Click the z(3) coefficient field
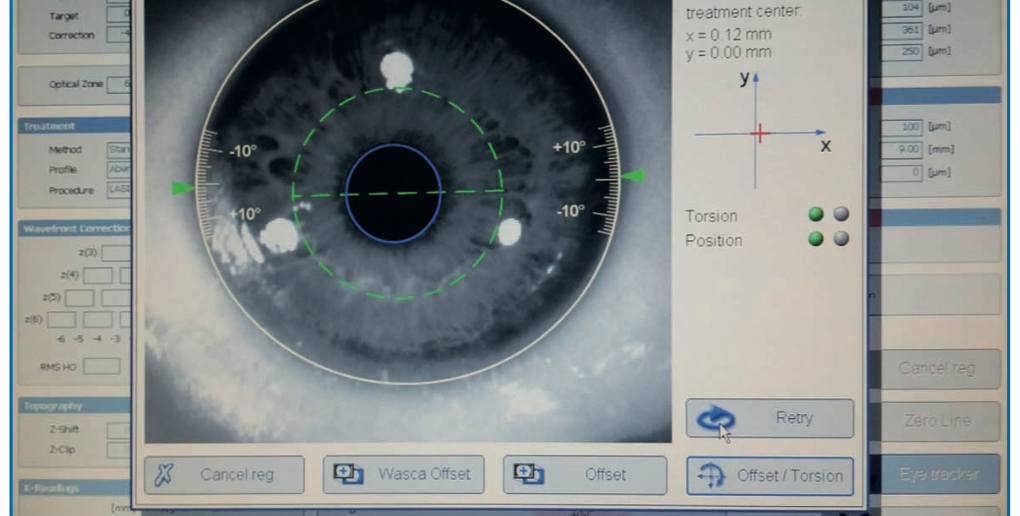1020x516 pixels. 116,253
